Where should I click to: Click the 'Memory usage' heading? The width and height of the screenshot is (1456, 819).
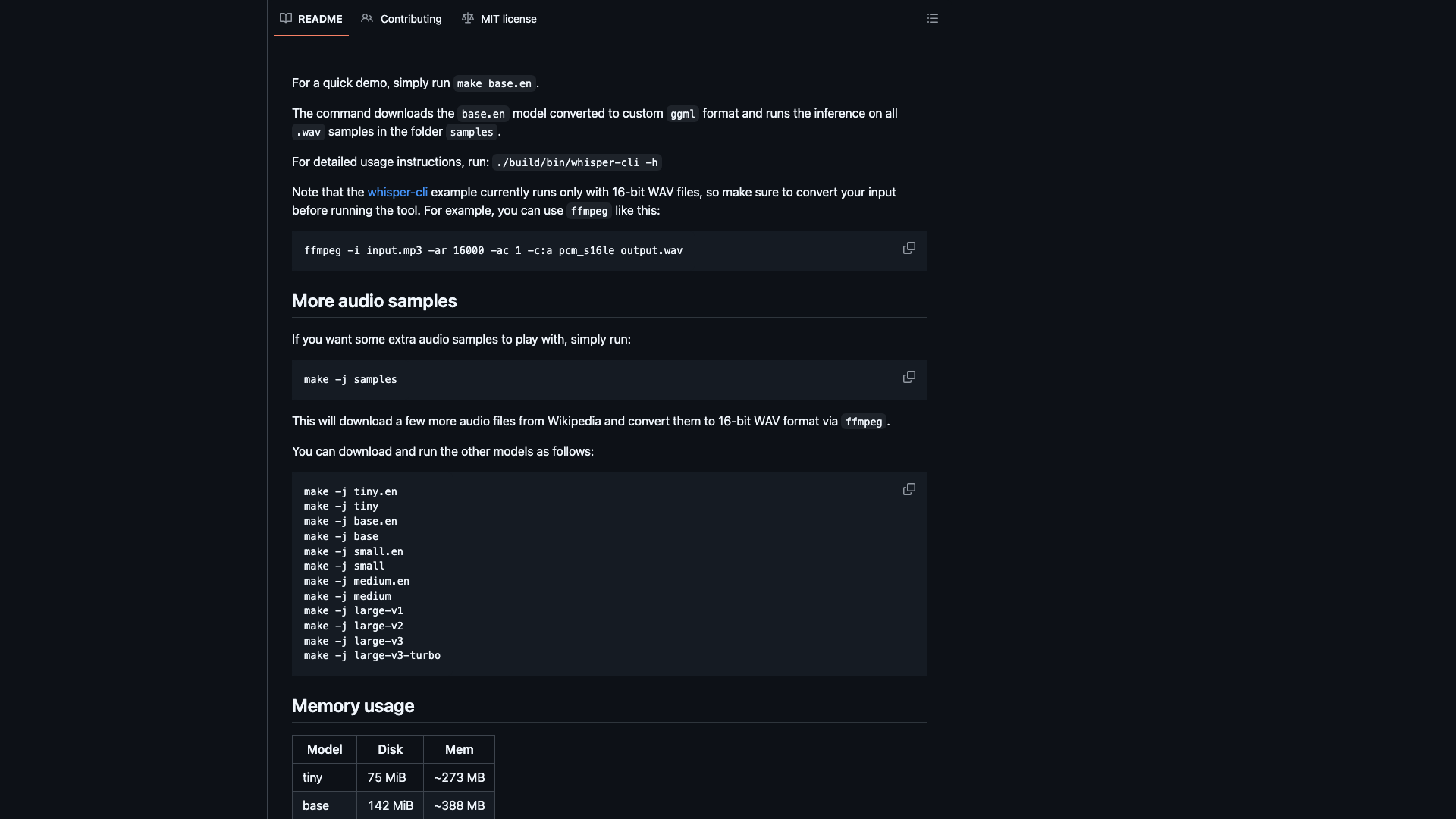click(353, 706)
